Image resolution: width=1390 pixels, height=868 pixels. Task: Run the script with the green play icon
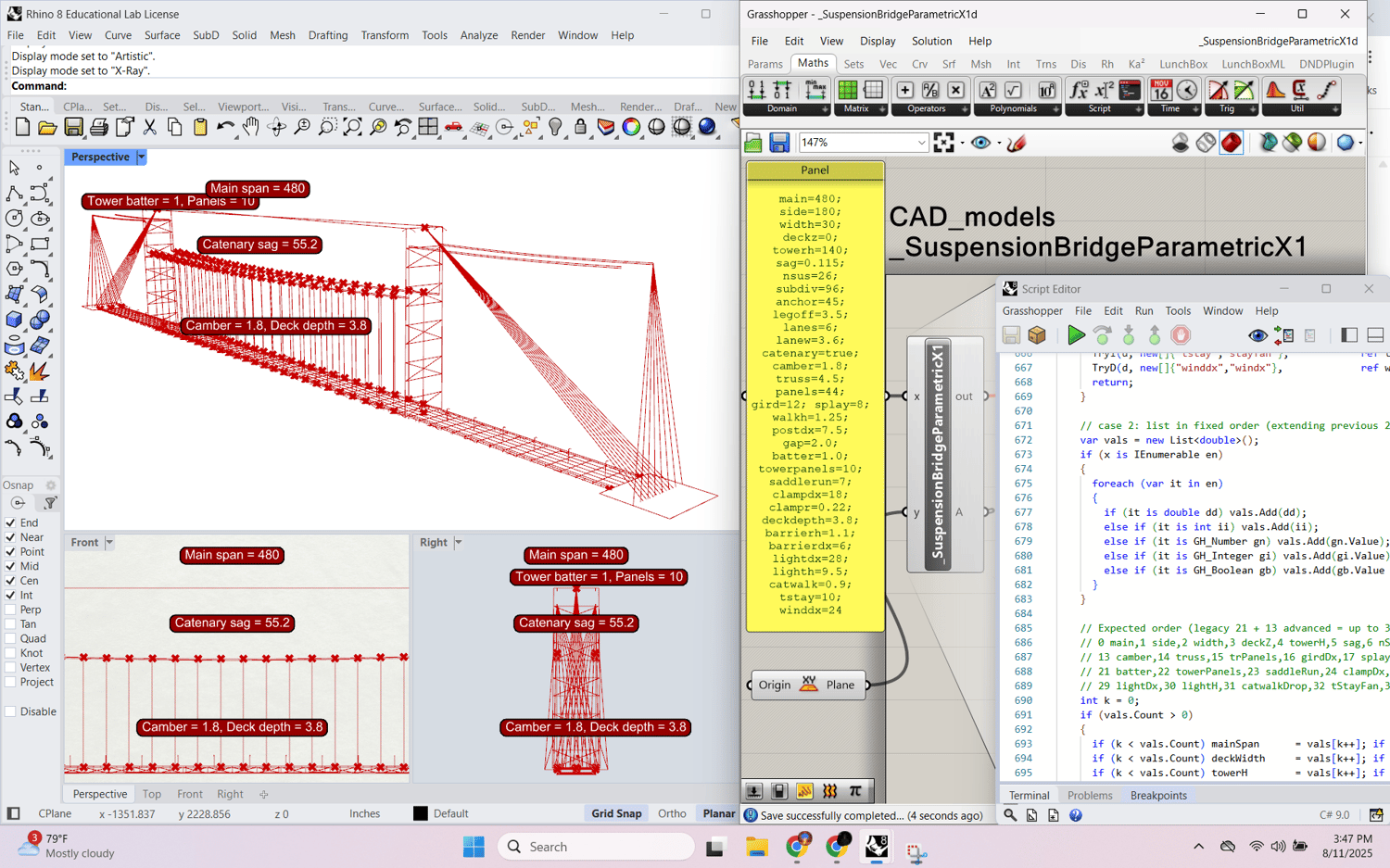click(1076, 335)
